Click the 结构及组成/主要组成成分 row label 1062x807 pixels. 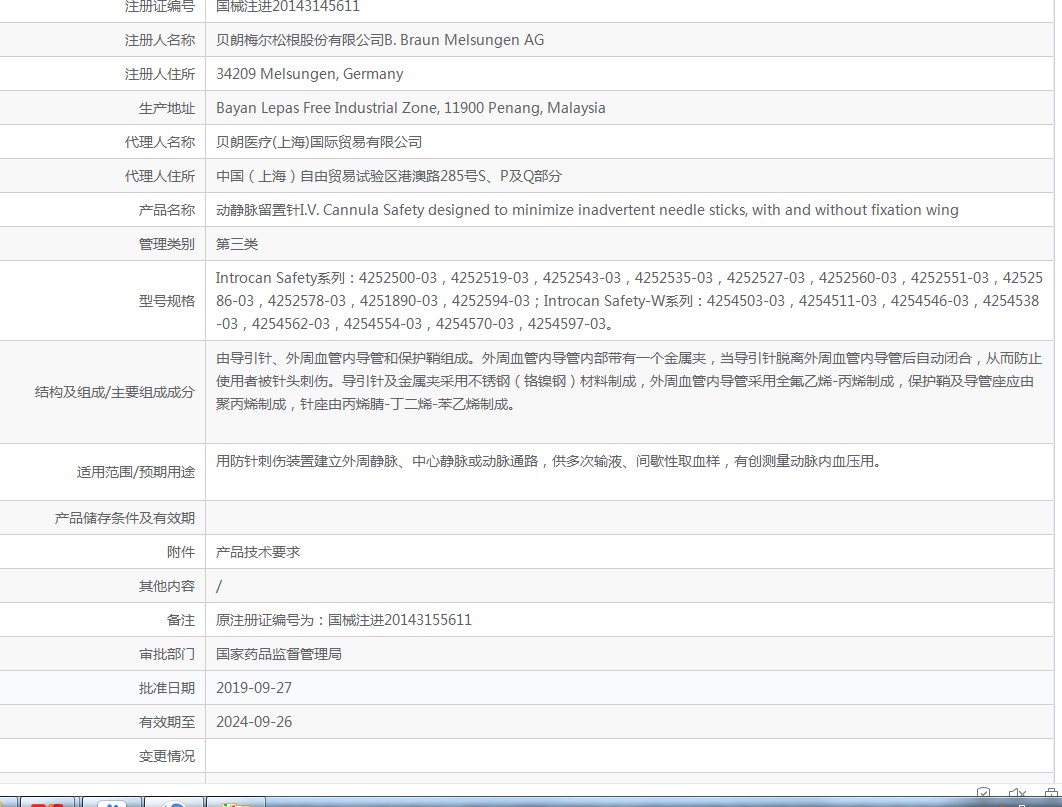click(x=114, y=392)
